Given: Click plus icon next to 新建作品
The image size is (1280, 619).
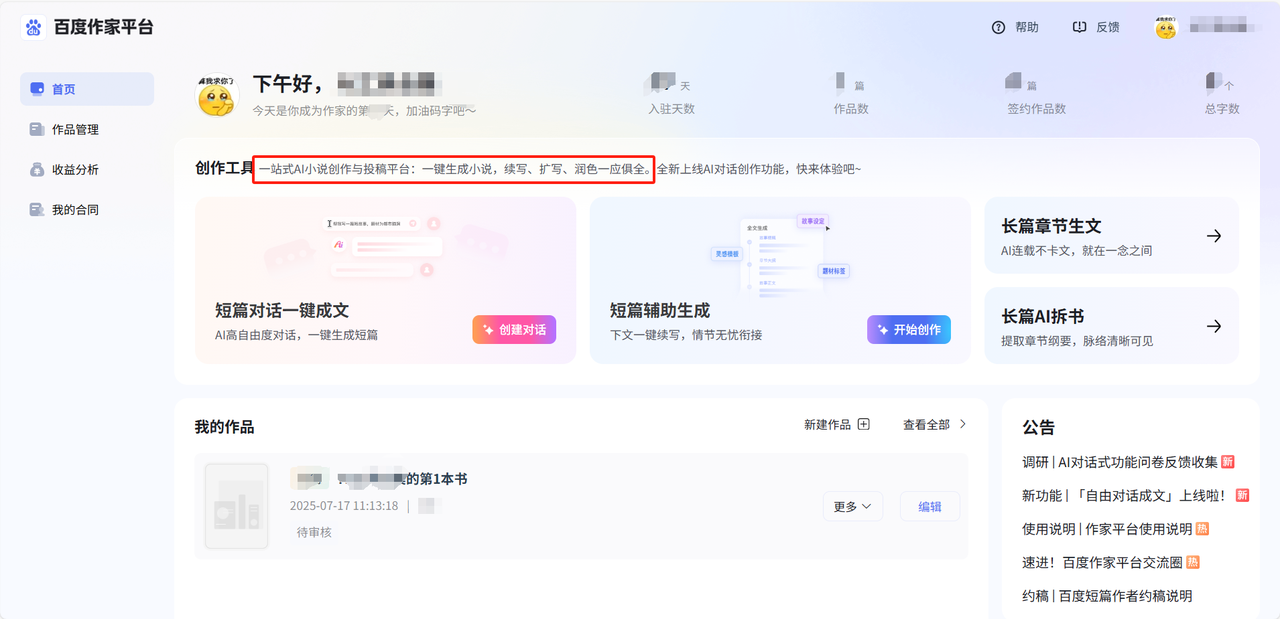Looking at the screenshot, I should tap(864, 424).
